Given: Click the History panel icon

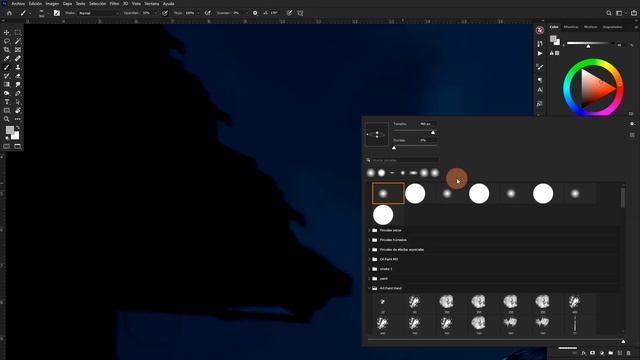Looking at the screenshot, I should 540,43.
